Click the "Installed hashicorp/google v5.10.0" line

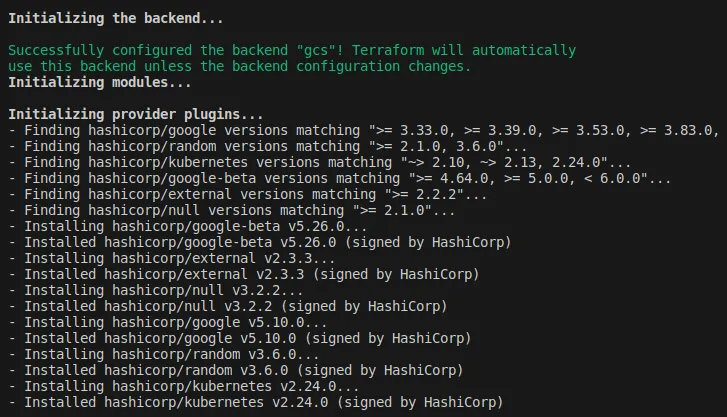pyautogui.click(x=240, y=339)
